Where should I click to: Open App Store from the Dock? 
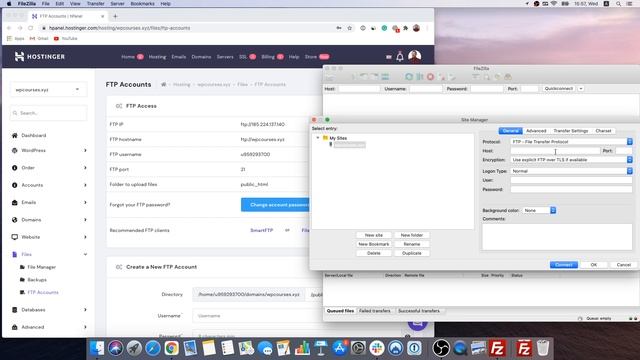point(340,348)
